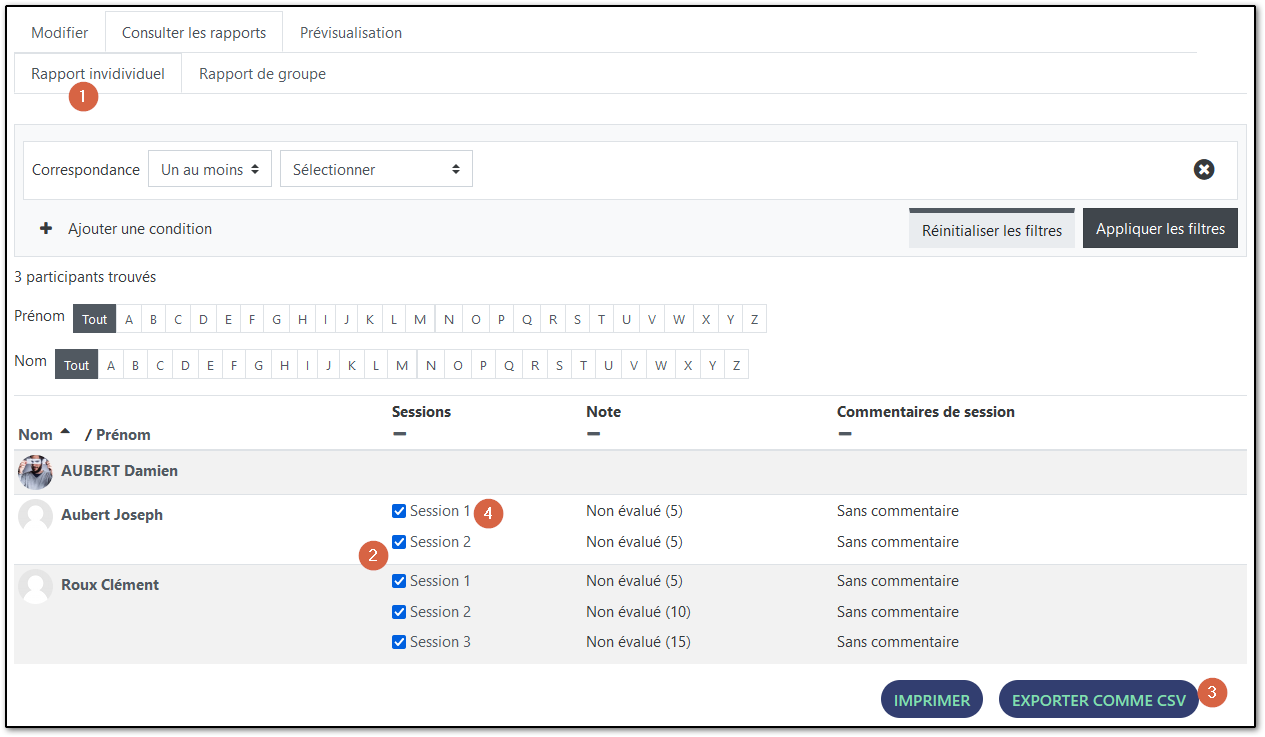Screen dimensions: 1265x737
Task: Uncheck Session 1 for Aubert Joseph
Action: (x=399, y=510)
